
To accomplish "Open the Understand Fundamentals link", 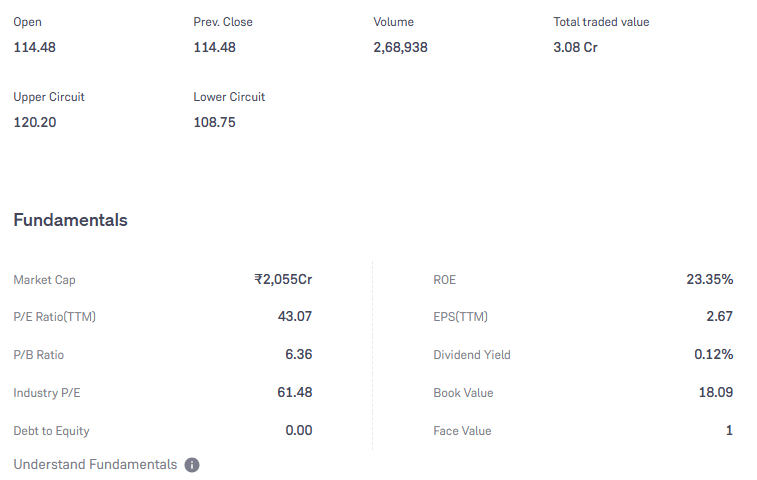I will click(95, 465).
